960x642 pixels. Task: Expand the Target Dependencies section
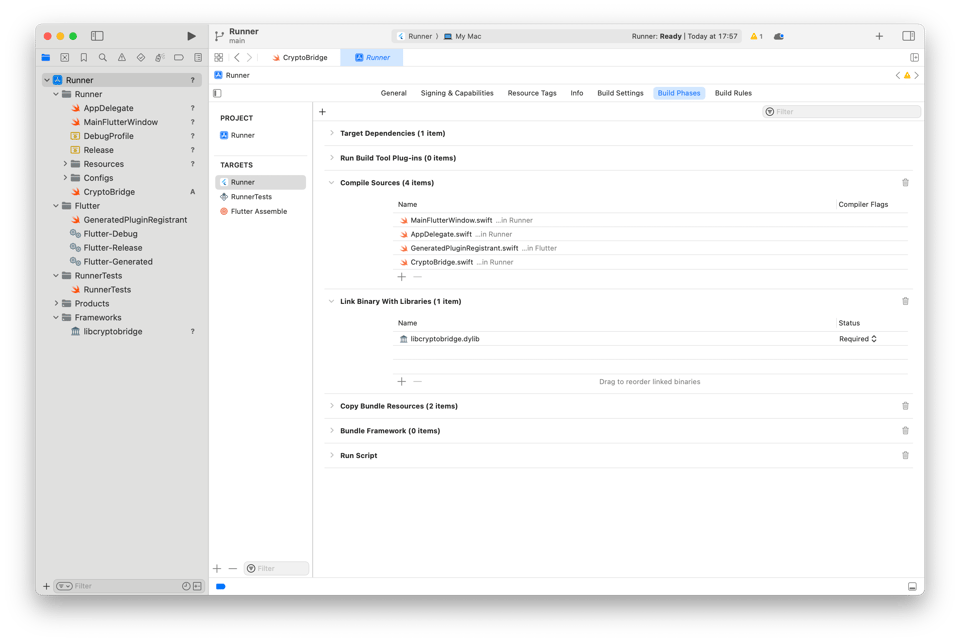(332, 133)
